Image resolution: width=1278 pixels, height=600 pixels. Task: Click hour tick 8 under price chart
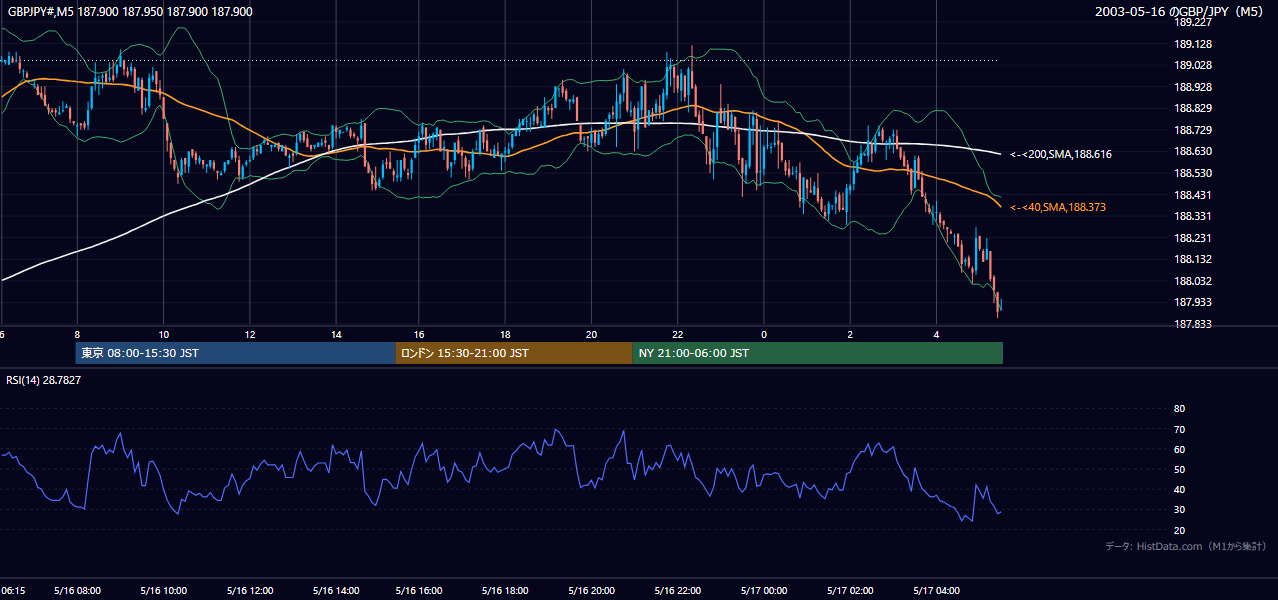[77, 334]
